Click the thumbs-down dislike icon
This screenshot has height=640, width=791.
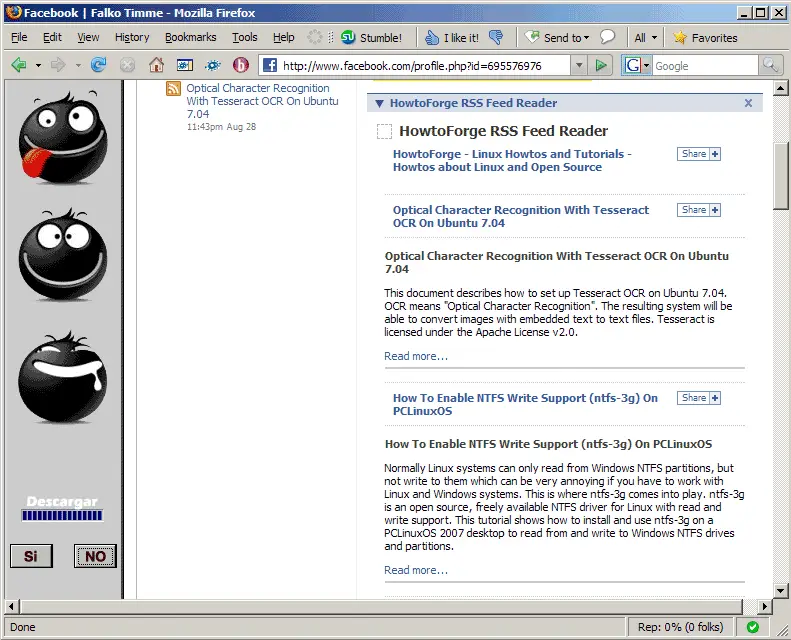coord(496,37)
